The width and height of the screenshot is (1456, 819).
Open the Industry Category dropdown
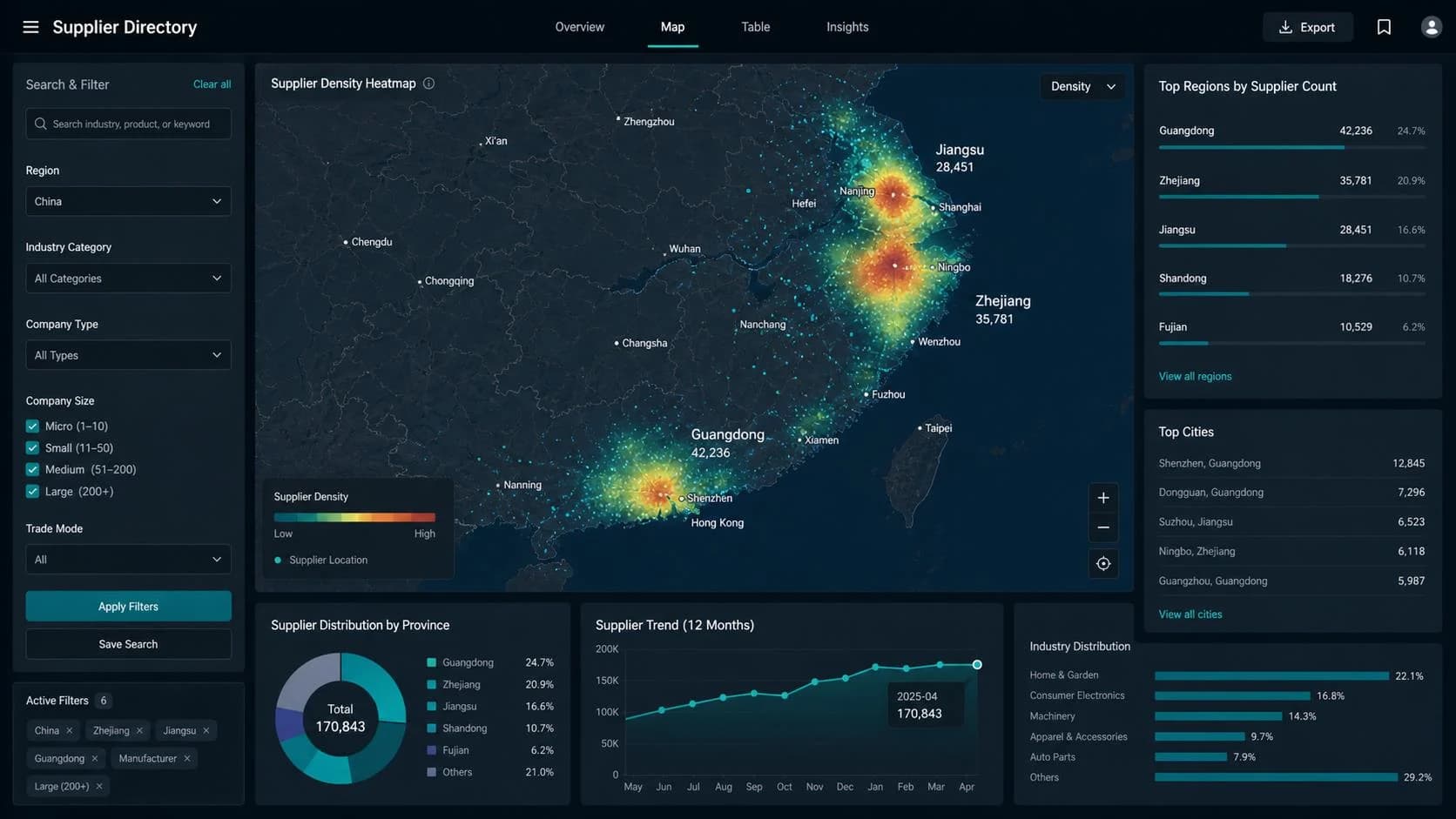[128, 279]
